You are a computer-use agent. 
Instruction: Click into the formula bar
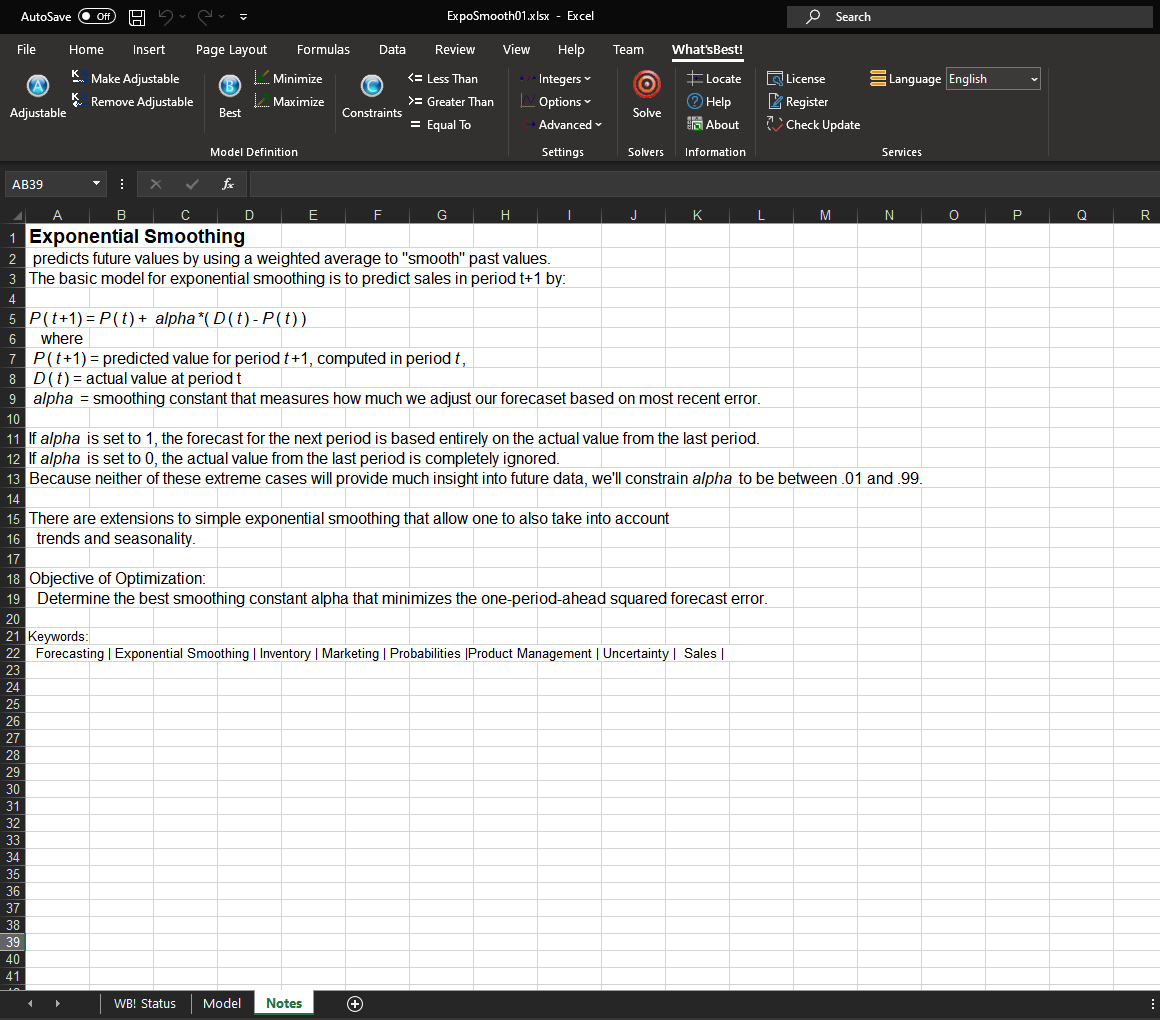(x=703, y=184)
